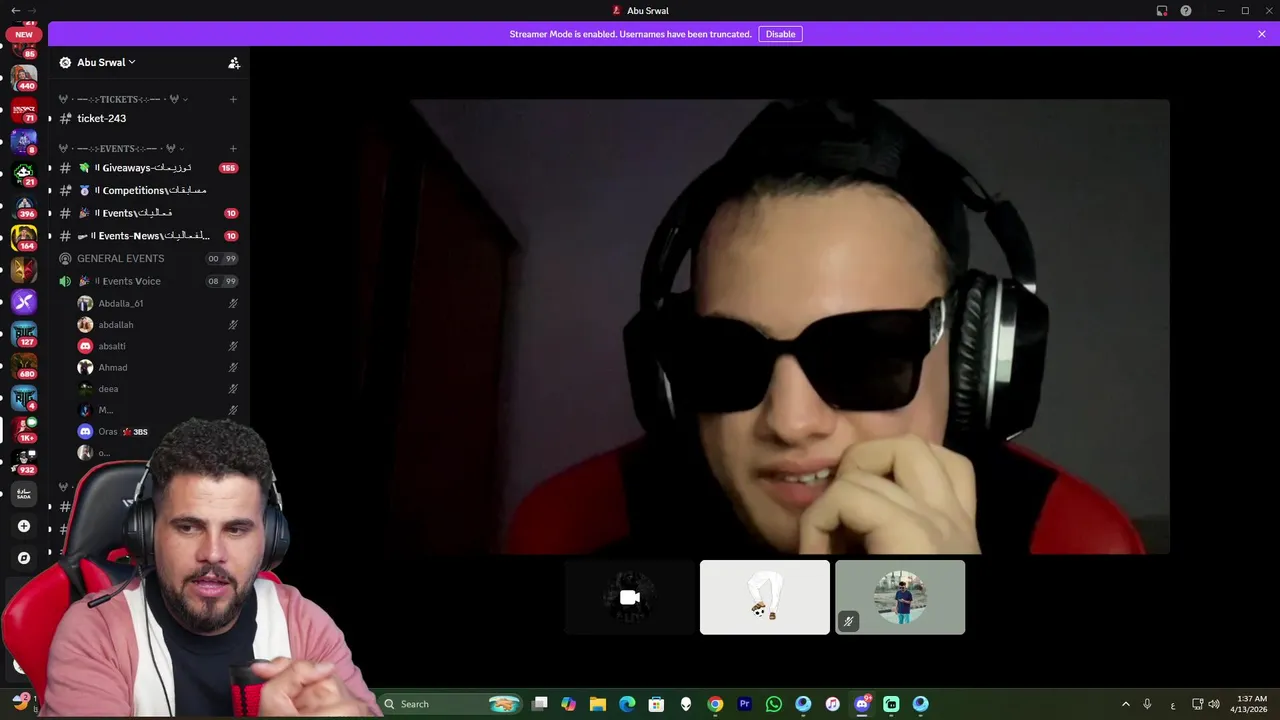Viewport: 1280px width, 720px height.
Task: Click the Windows taskbar Search box
Action: [x=453, y=704]
